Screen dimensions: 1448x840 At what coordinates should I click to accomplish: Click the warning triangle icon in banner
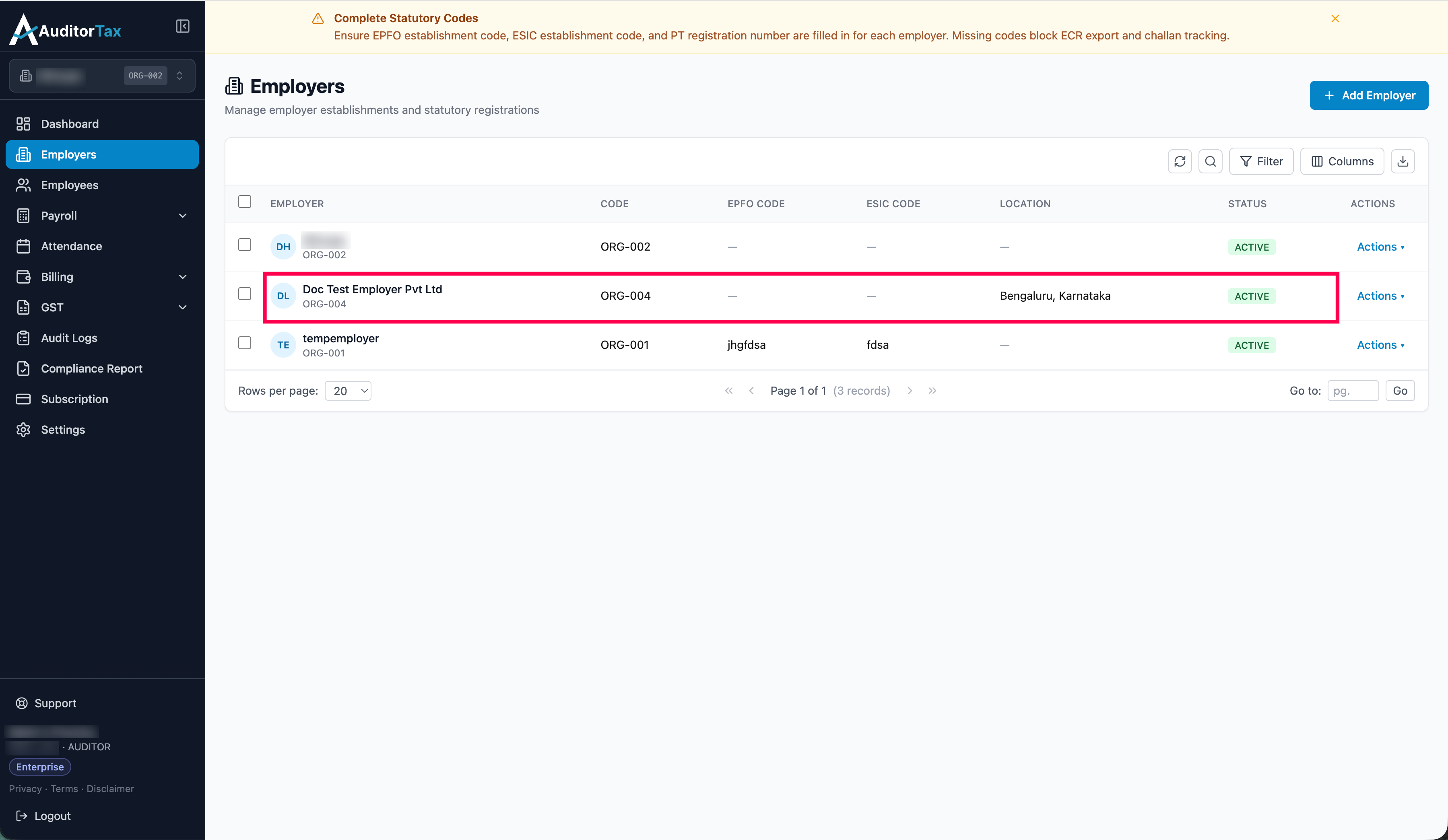pos(318,19)
